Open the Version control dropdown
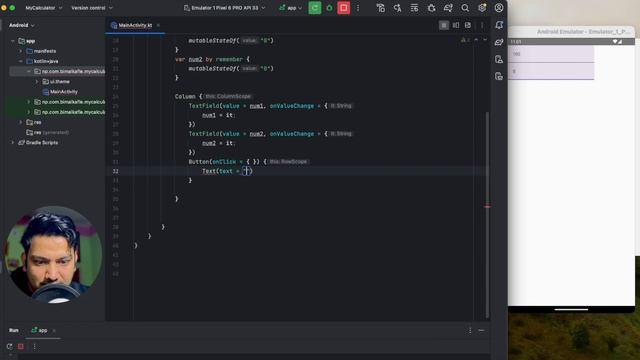The height and width of the screenshot is (360, 640). [x=92, y=8]
